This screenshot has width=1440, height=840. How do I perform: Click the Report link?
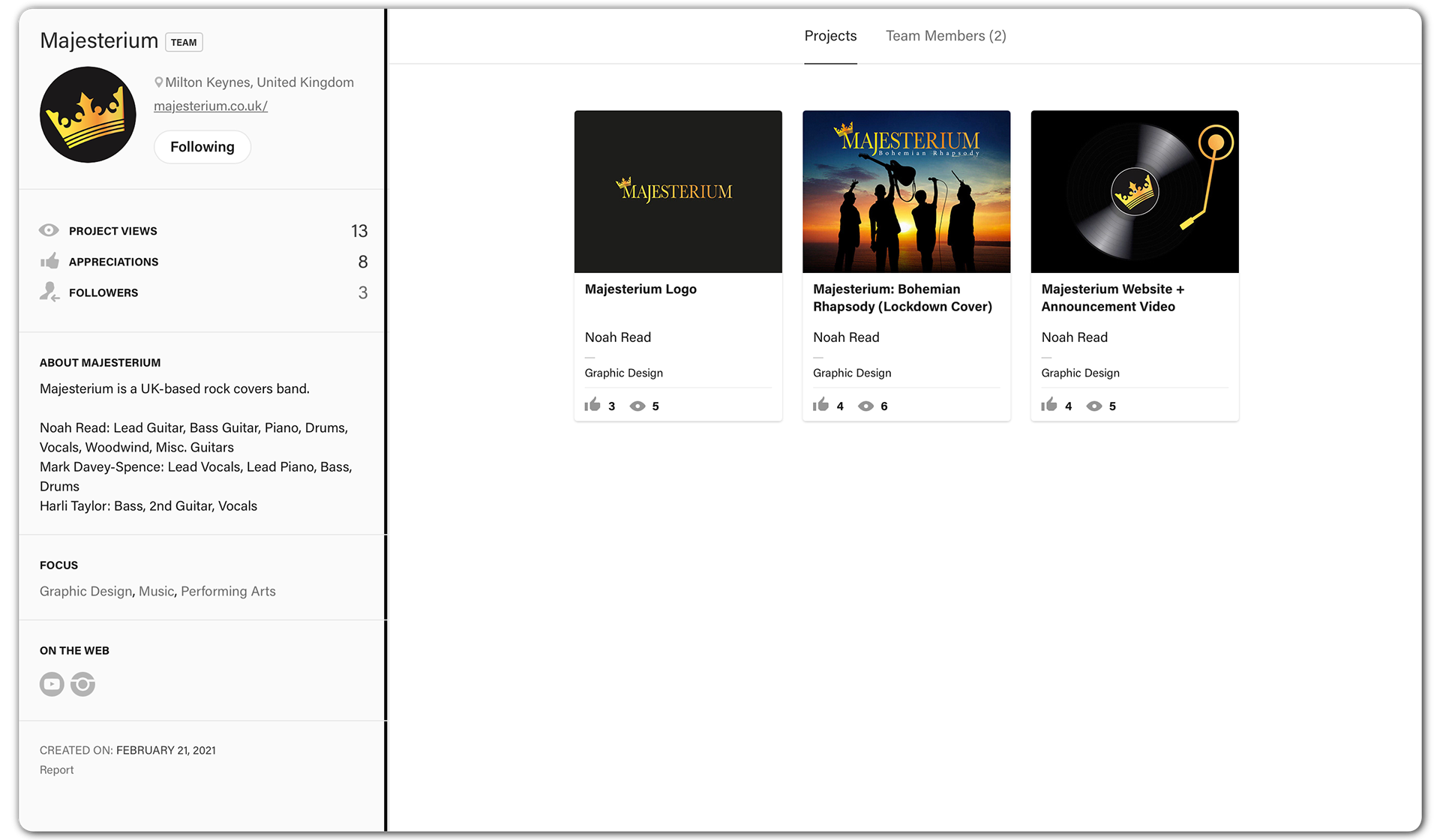56,769
